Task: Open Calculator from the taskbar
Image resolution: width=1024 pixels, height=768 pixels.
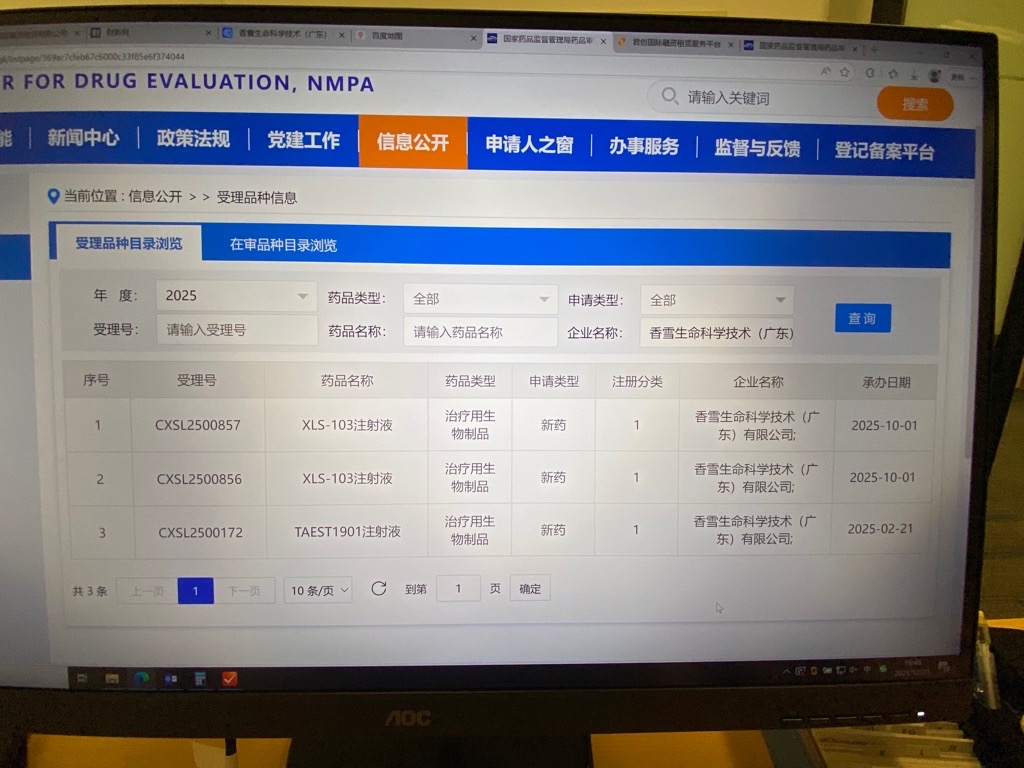Action: click(200, 679)
